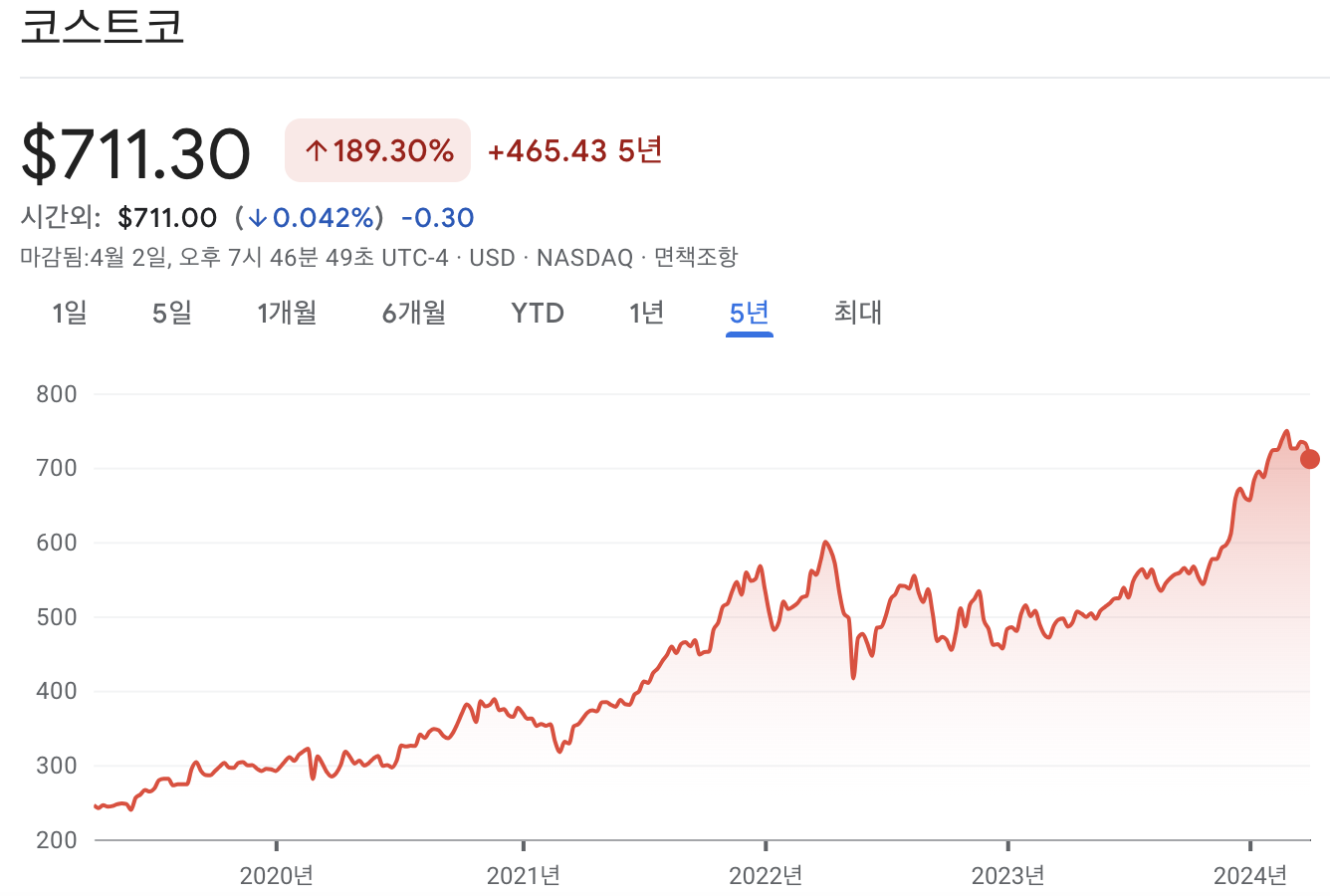The height and width of the screenshot is (896, 1330).
Task: Click the +465.43 5년 change value
Action: coord(574,150)
